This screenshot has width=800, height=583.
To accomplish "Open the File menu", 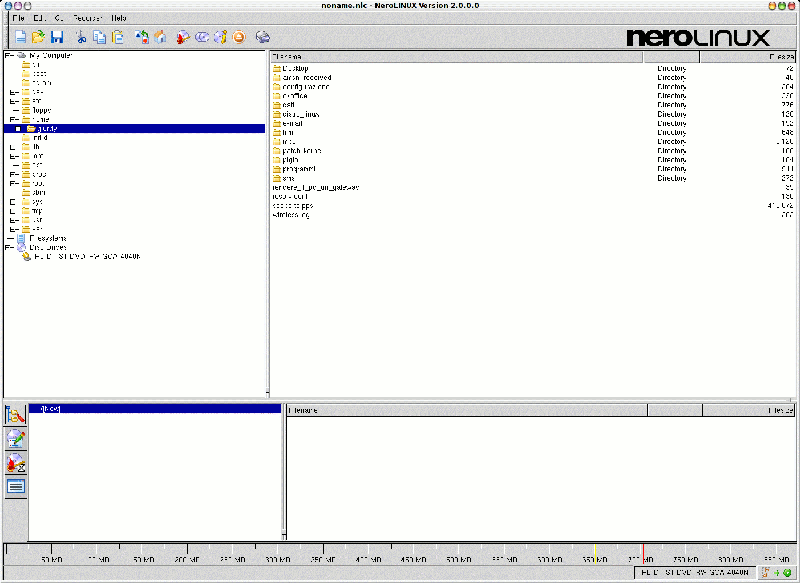I will pos(19,18).
